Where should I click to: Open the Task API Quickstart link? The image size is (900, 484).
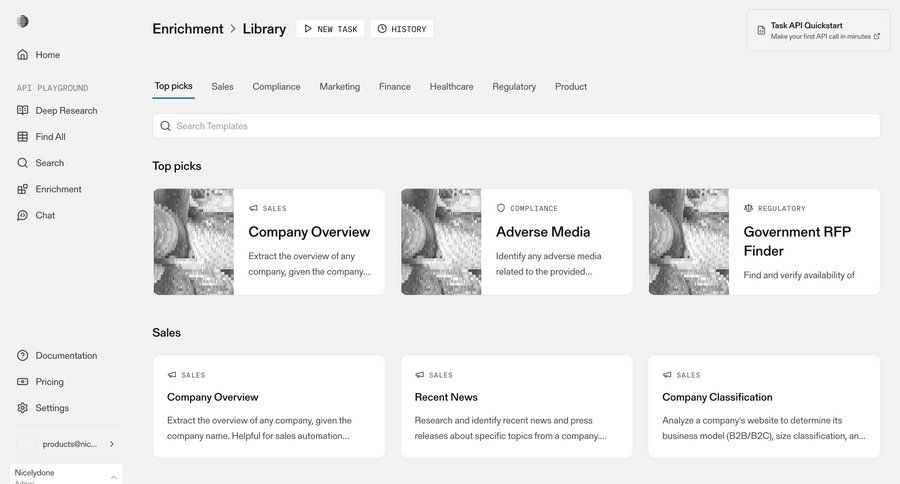[x=818, y=30]
